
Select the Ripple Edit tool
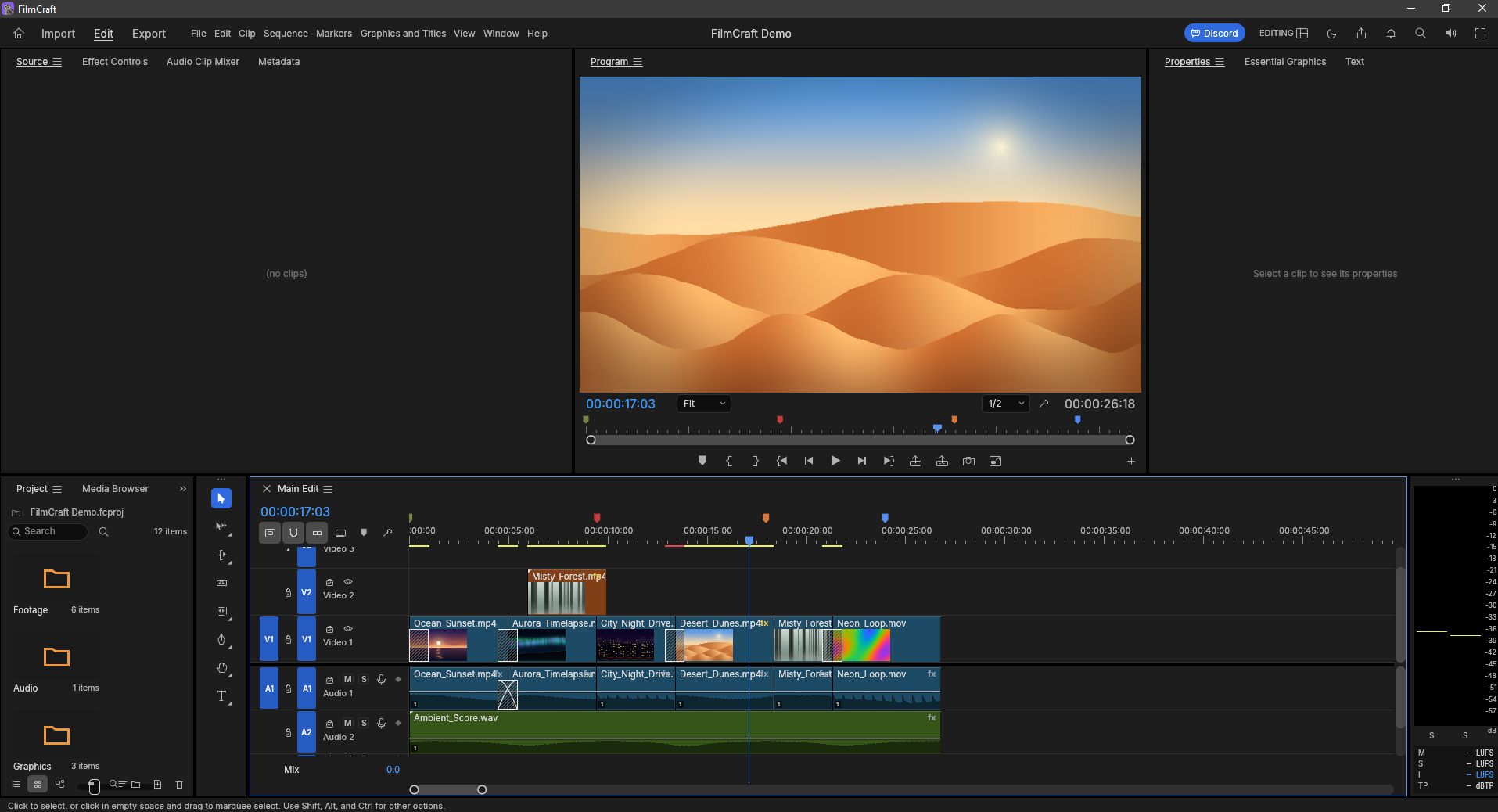click(x=221, y=555)
